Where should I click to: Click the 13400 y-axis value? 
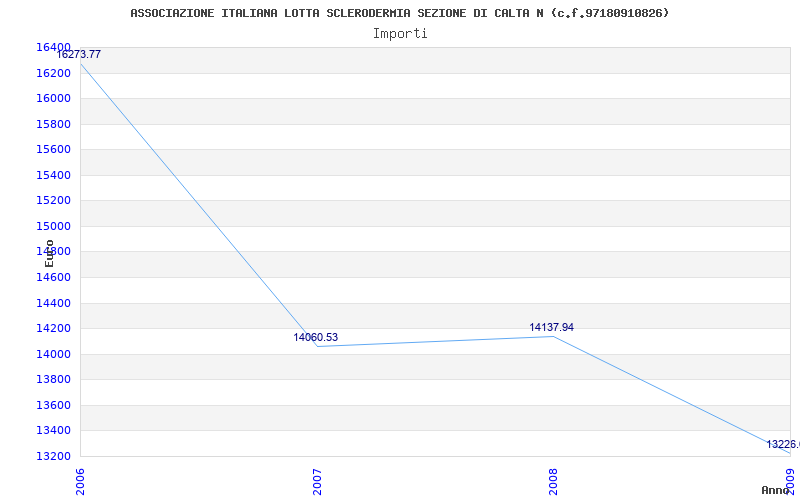[x=53, y=431]
